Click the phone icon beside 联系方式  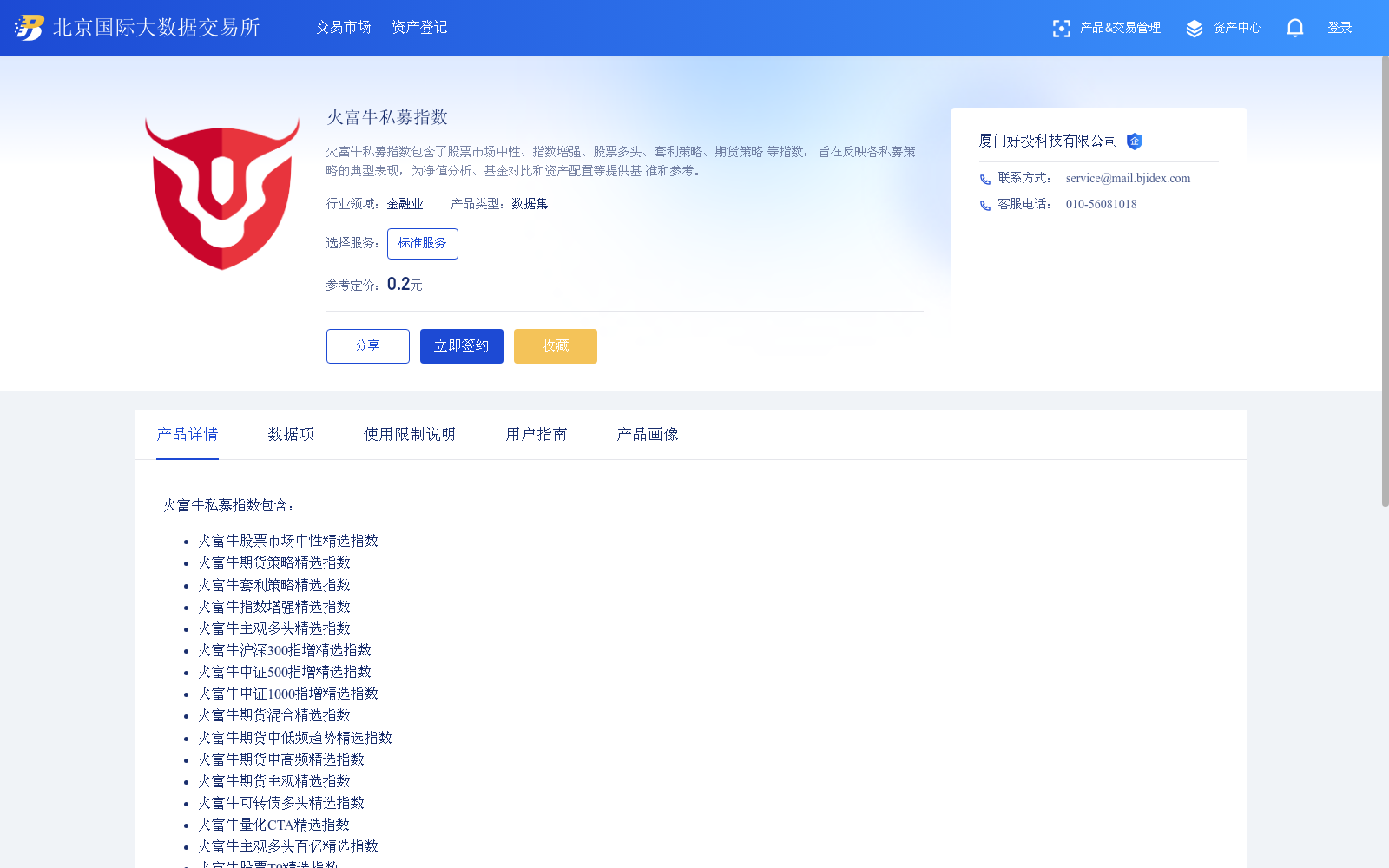click(x=985, y=180)
